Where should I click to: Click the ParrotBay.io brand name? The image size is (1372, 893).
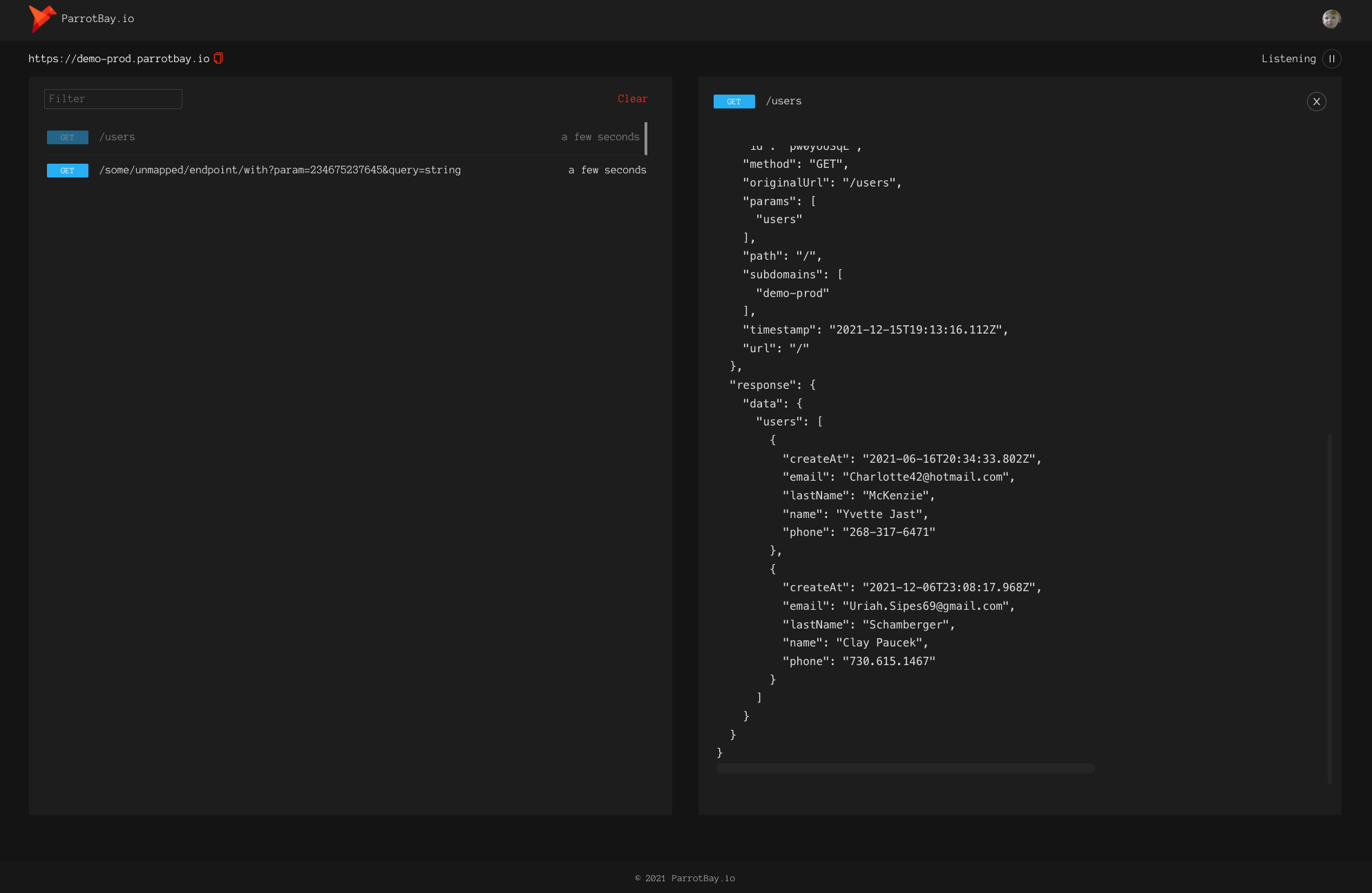tap(97, 19)
